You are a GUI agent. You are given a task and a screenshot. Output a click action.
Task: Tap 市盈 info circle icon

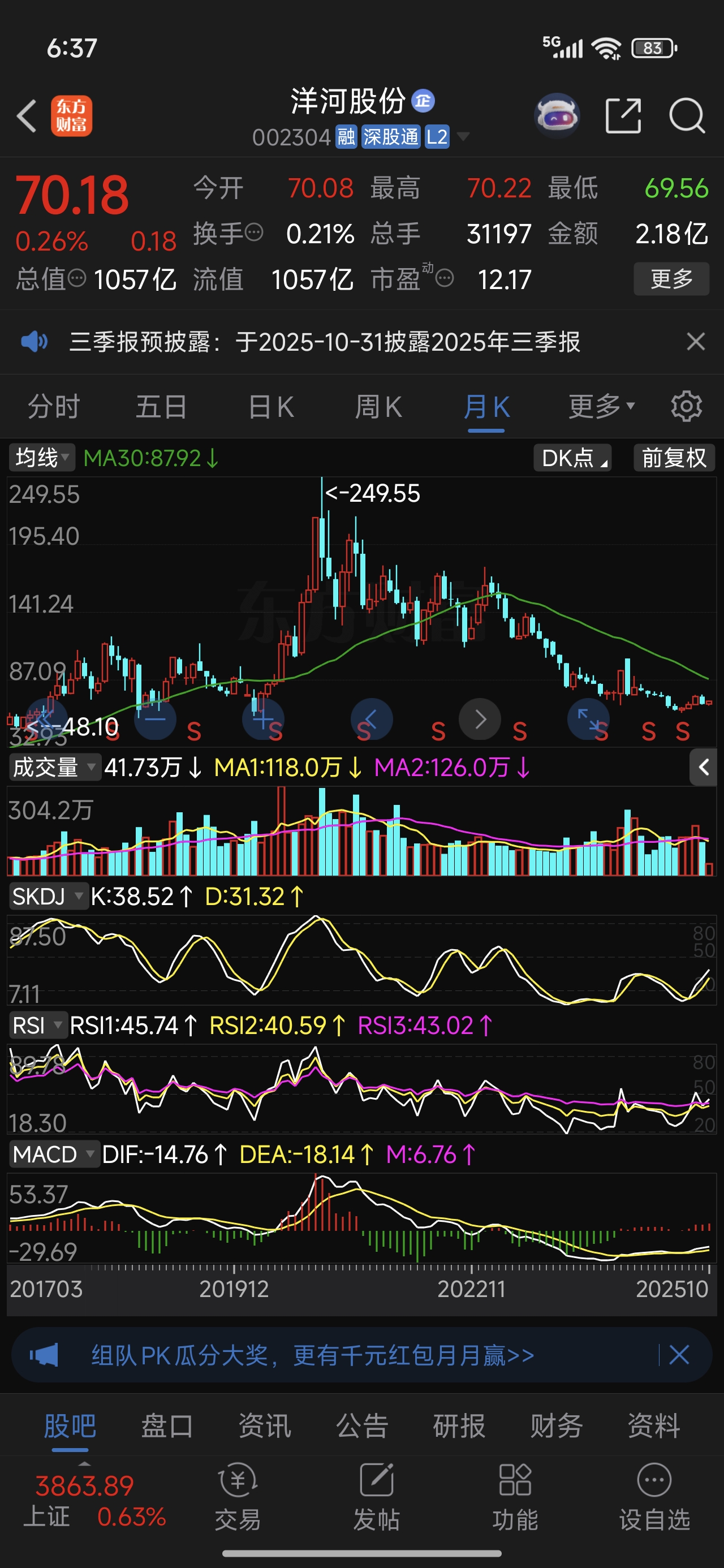(445, 278)
